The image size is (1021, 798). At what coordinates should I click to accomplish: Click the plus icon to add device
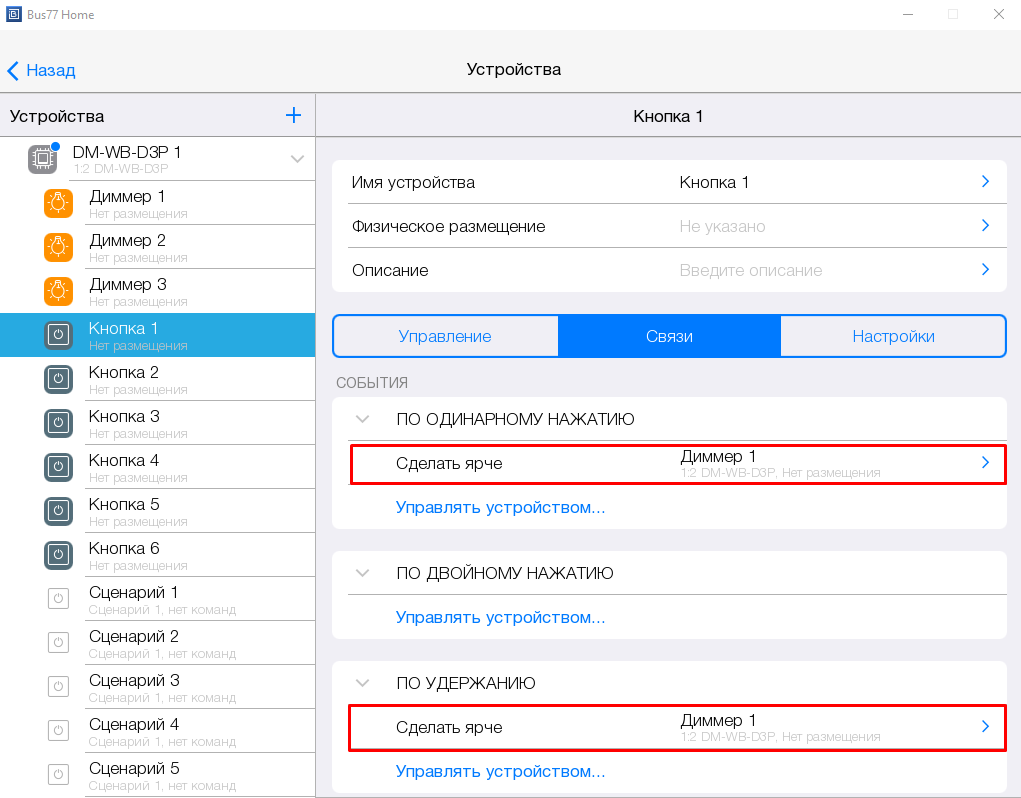[293, 115]
